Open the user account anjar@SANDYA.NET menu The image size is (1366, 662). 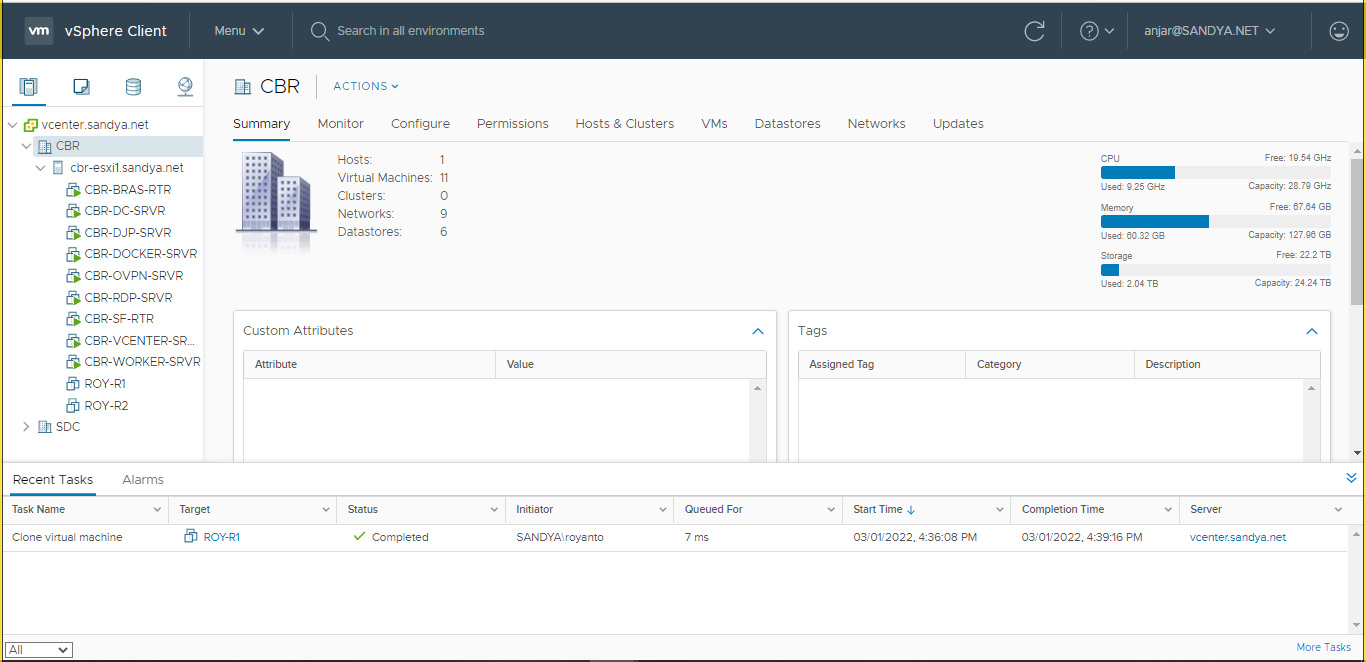pyautogui.click(x=1209, y=31)
